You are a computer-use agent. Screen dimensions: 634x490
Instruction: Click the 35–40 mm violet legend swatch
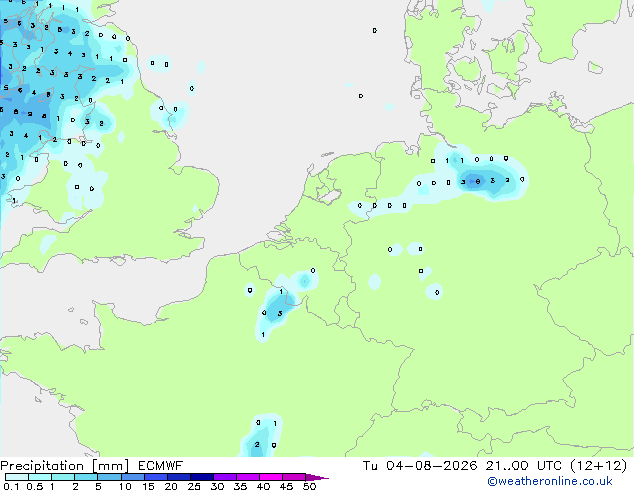tap(248, 477)
